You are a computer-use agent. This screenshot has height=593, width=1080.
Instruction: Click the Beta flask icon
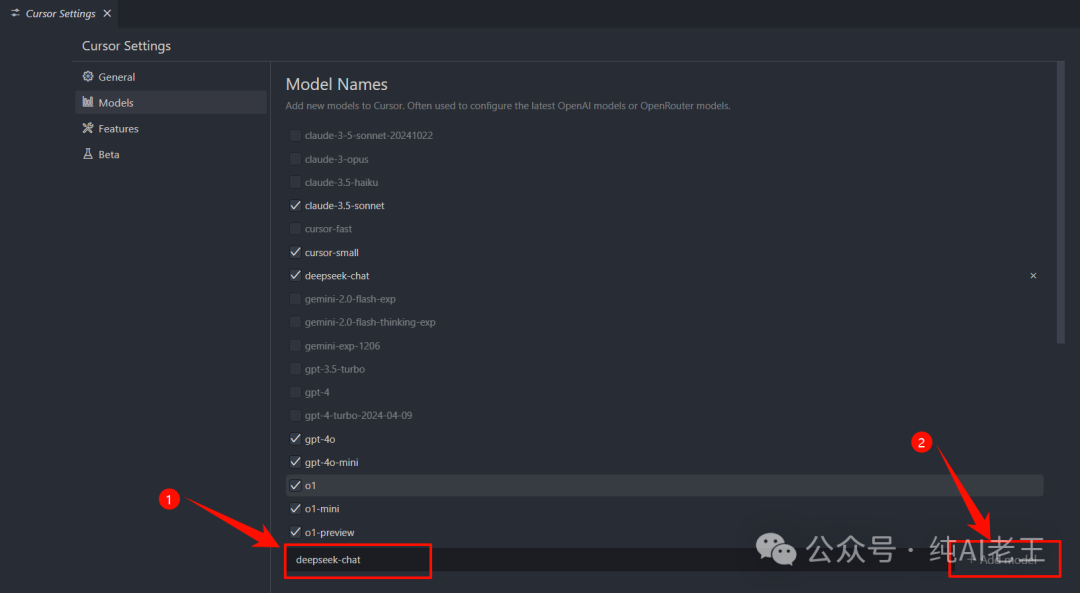[88, 155]
